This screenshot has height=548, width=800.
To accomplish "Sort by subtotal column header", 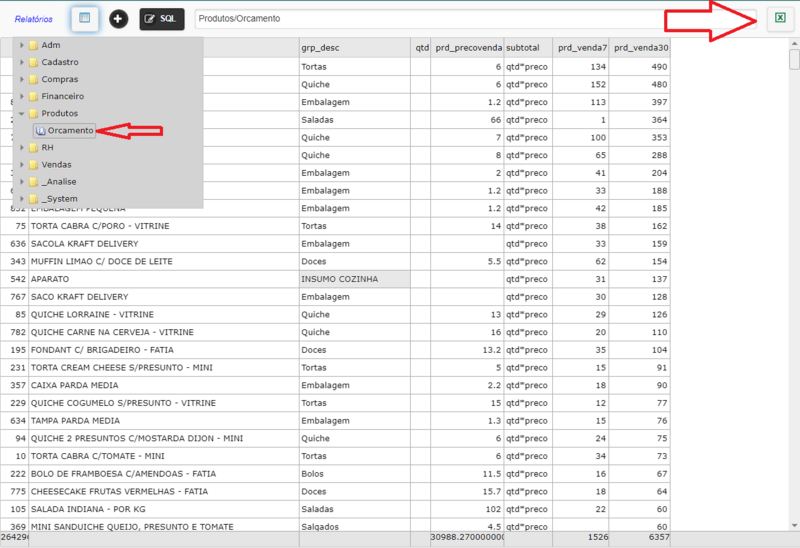I will 528,47.
